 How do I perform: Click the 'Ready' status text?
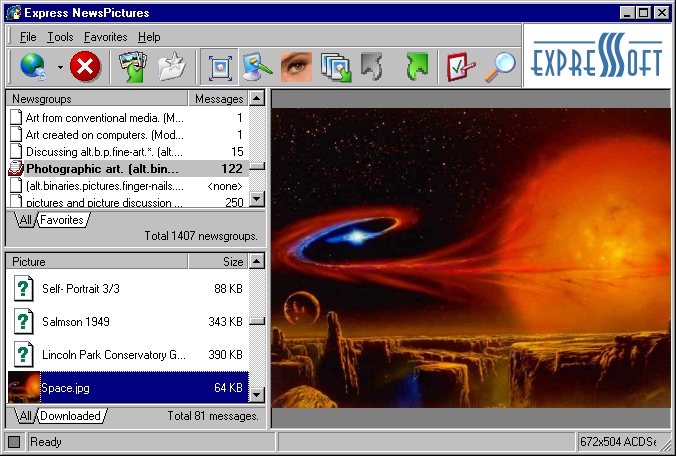46,442
